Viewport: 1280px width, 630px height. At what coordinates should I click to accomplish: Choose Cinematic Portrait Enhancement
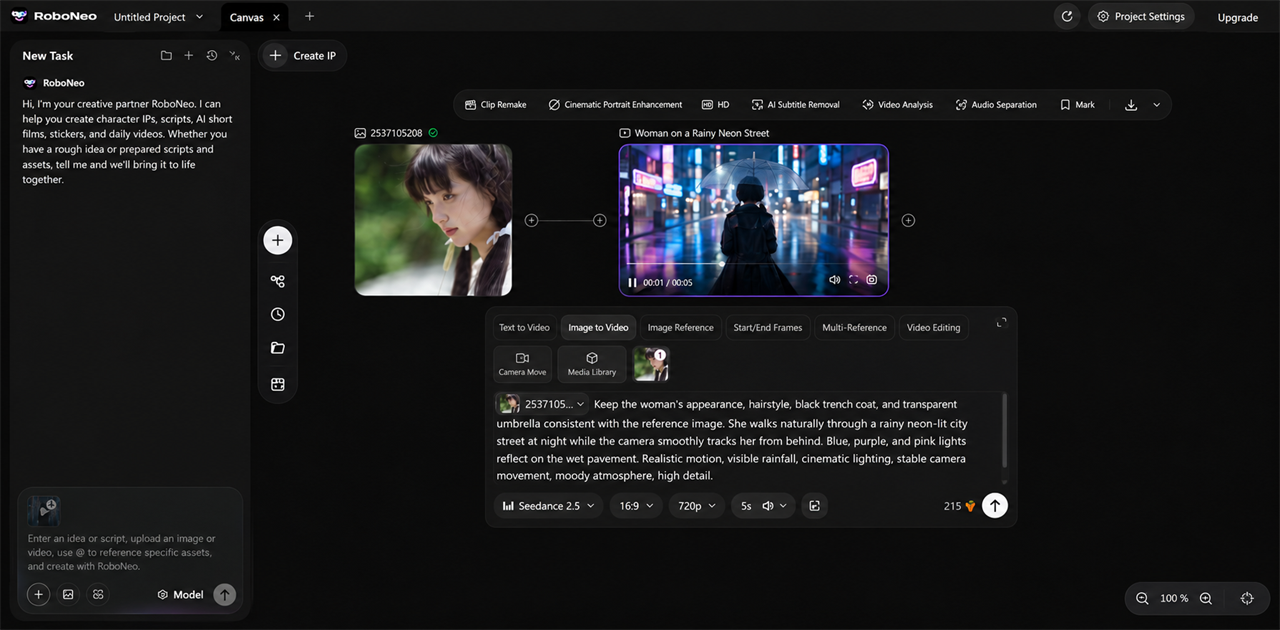(615, 104)
